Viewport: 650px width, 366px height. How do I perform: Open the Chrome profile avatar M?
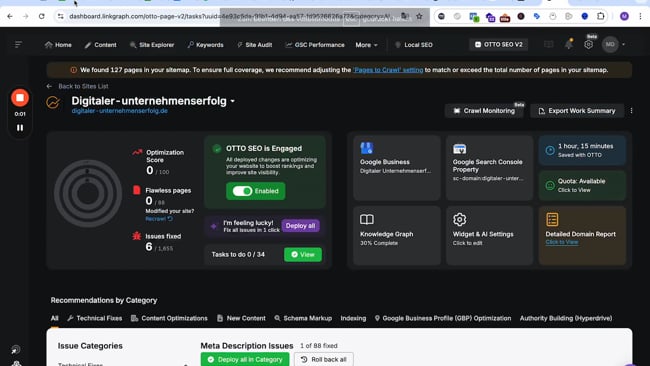tap(624, 16)
